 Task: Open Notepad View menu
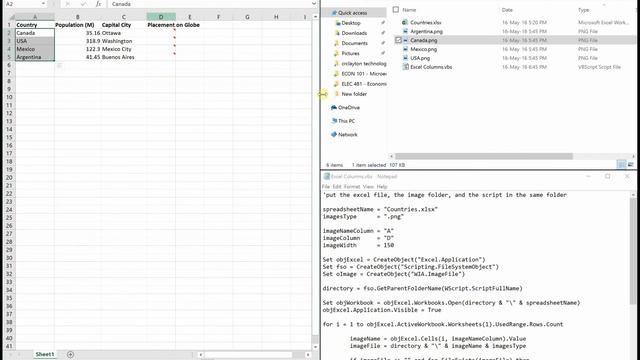click(368, 187)
